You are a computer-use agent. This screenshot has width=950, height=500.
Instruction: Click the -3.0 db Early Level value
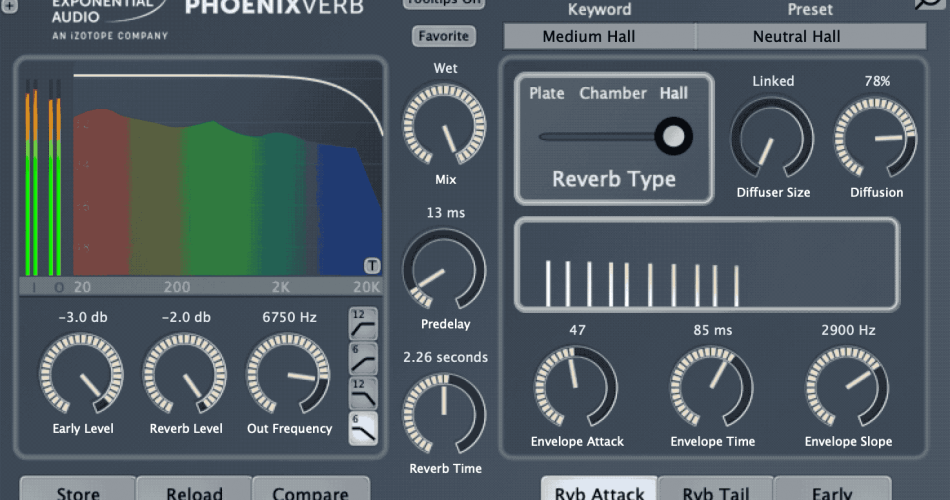tap(83, 318)
